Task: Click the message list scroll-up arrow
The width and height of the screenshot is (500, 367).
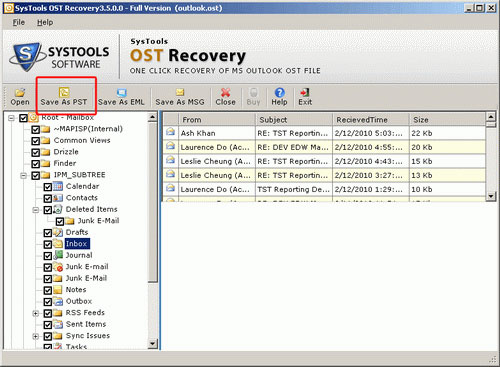Action: tap(490, 117)
